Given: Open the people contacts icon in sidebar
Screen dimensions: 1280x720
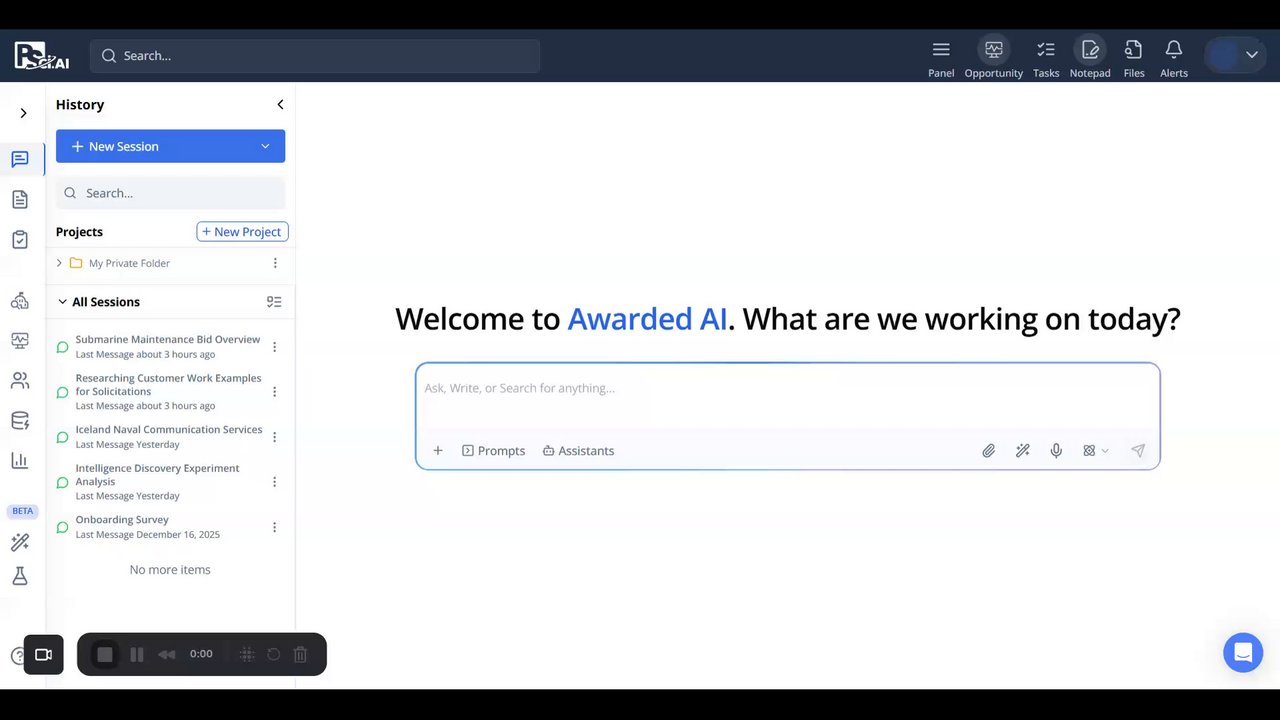Looking at the screenshot, I should pyautogui.click(x=20, y=380).
